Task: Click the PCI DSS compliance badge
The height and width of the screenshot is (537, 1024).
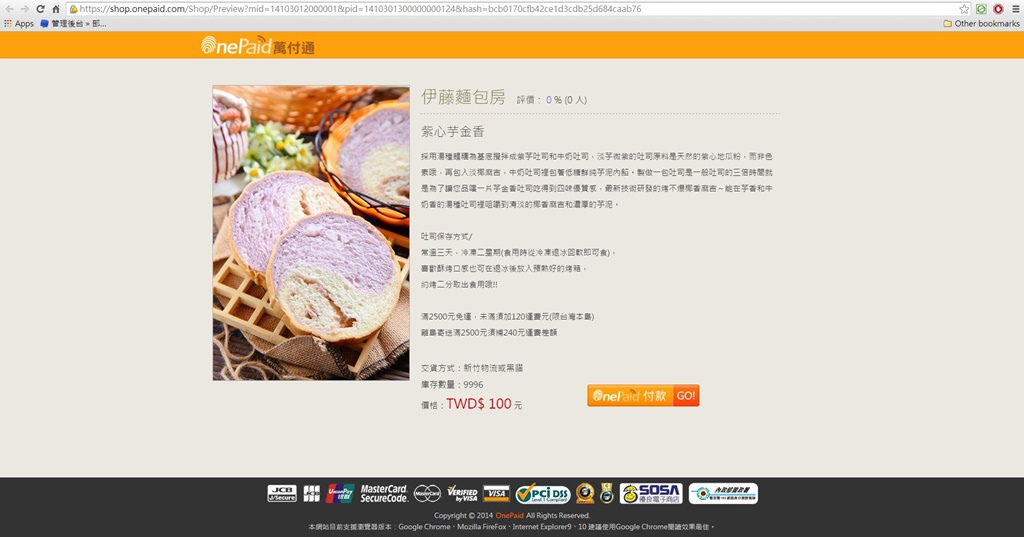Action: 543,494
